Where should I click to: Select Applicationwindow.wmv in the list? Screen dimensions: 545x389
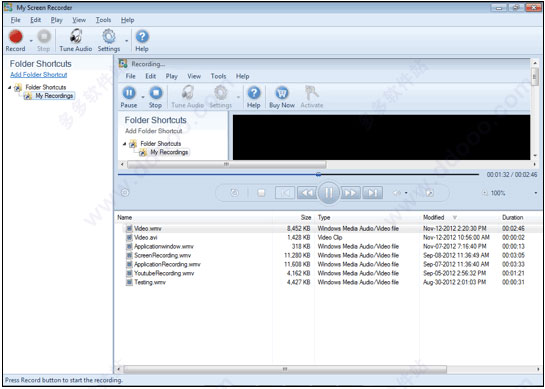pos(164,247)
